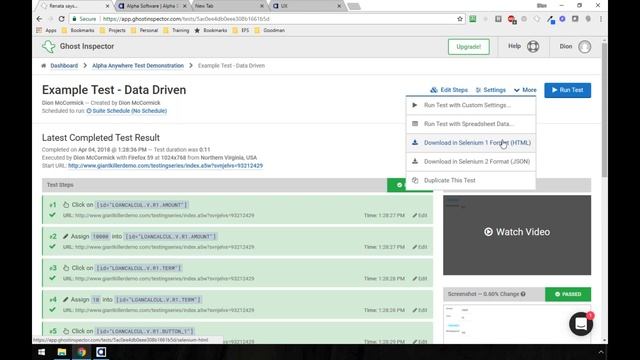Screen dimensions: 640x360
Task: Go to Dashboard breadcrumb link
Action: click(x=64, y=66)
